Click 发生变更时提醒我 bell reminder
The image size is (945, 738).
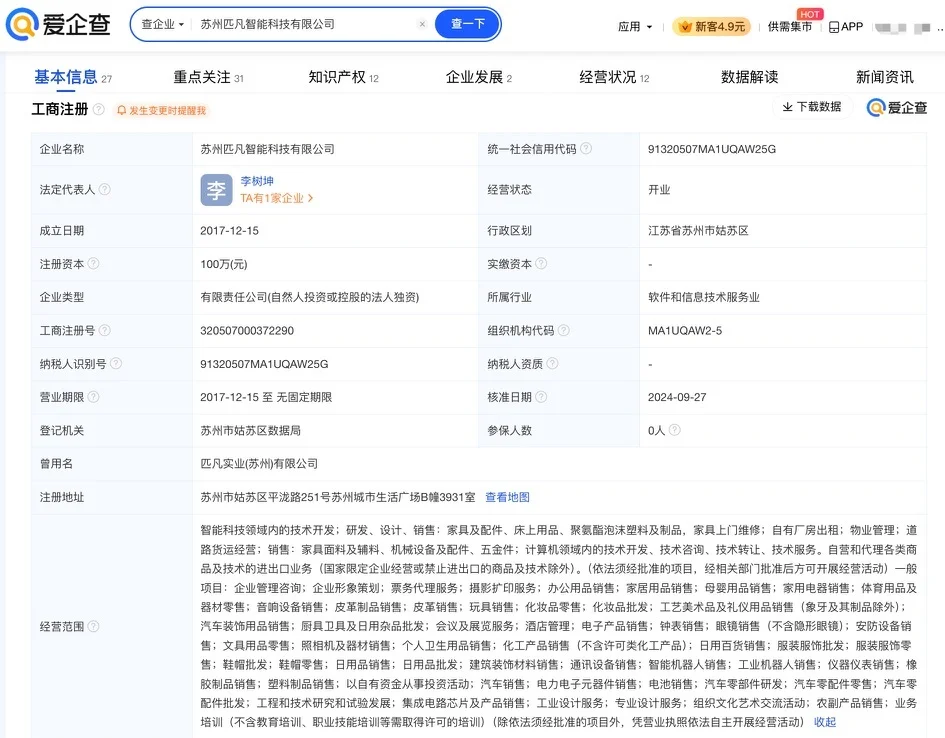click(x=161, y=110)
